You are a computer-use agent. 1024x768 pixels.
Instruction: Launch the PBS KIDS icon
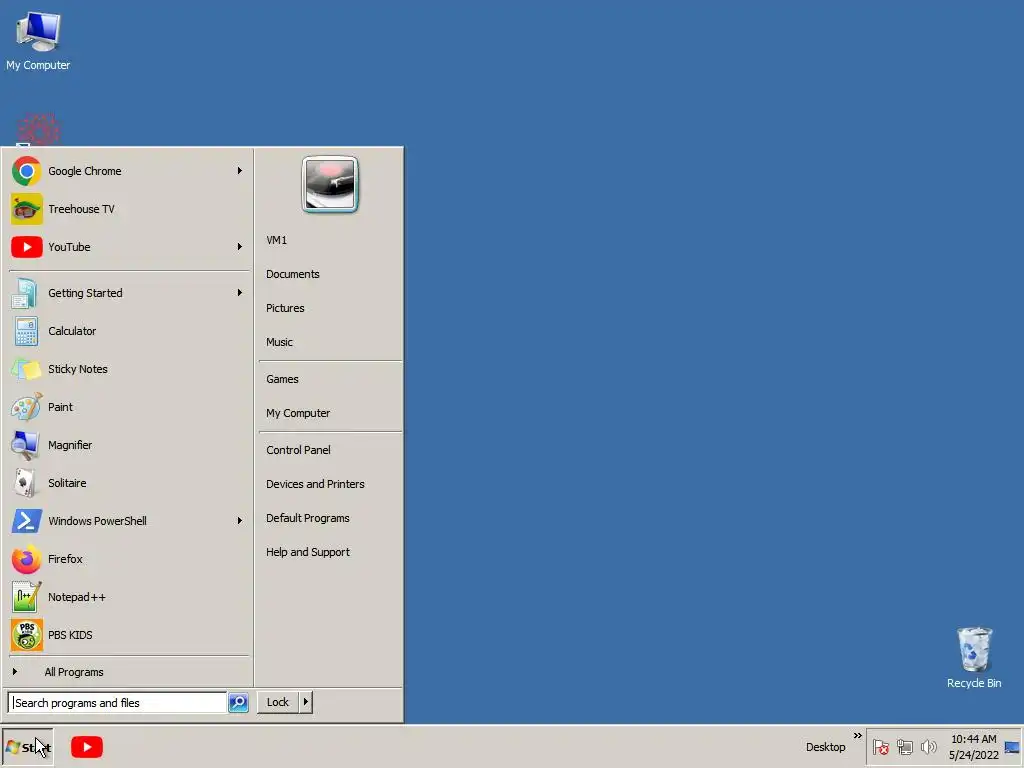[x=26, y=635]
